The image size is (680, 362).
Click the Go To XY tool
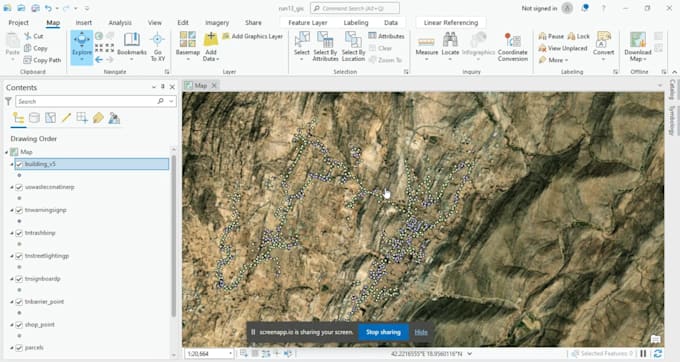point(157,47)
